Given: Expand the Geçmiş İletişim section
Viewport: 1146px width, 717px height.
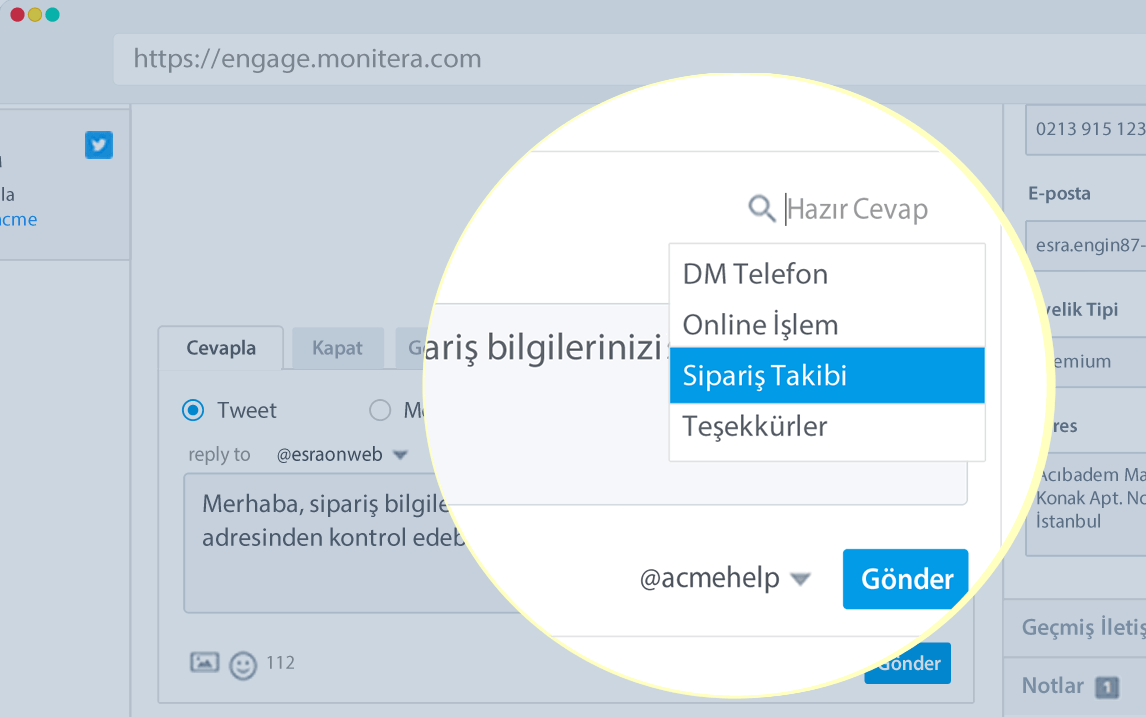Looking at the screenshot, I should click(1080, 627).
